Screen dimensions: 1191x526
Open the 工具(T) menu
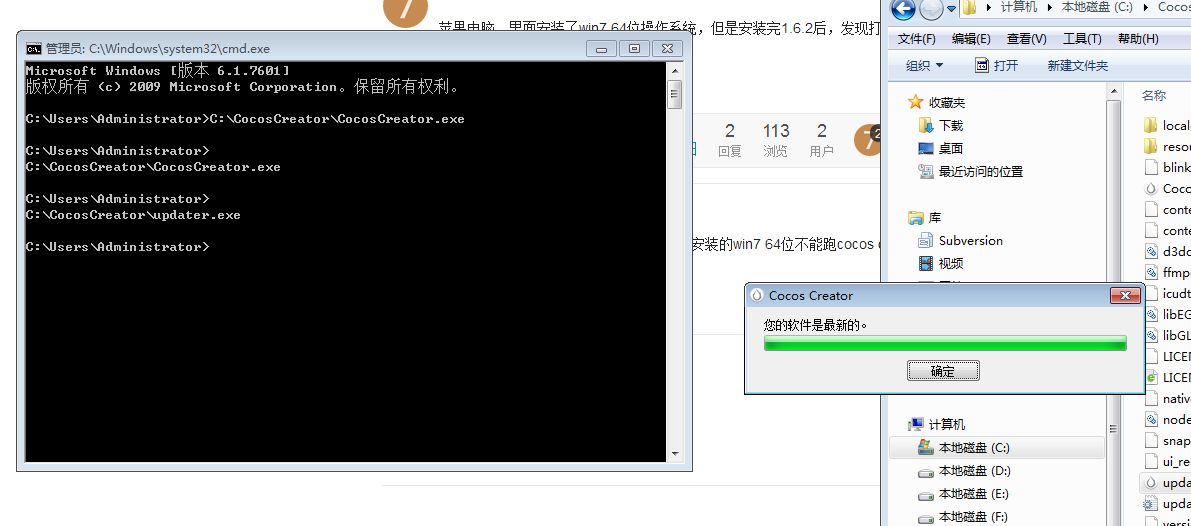click(x=1082, y=39)
